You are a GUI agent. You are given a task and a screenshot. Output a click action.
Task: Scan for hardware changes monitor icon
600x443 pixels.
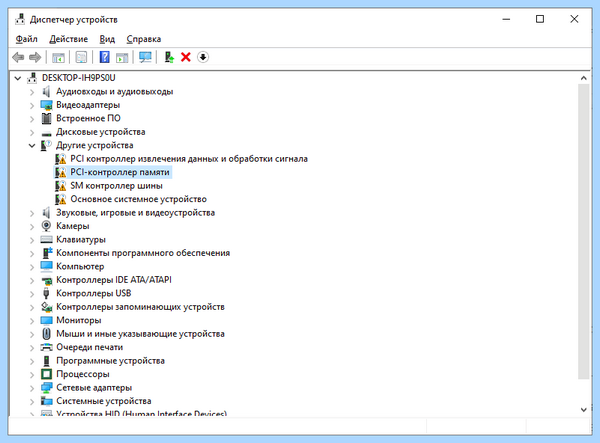145,57
